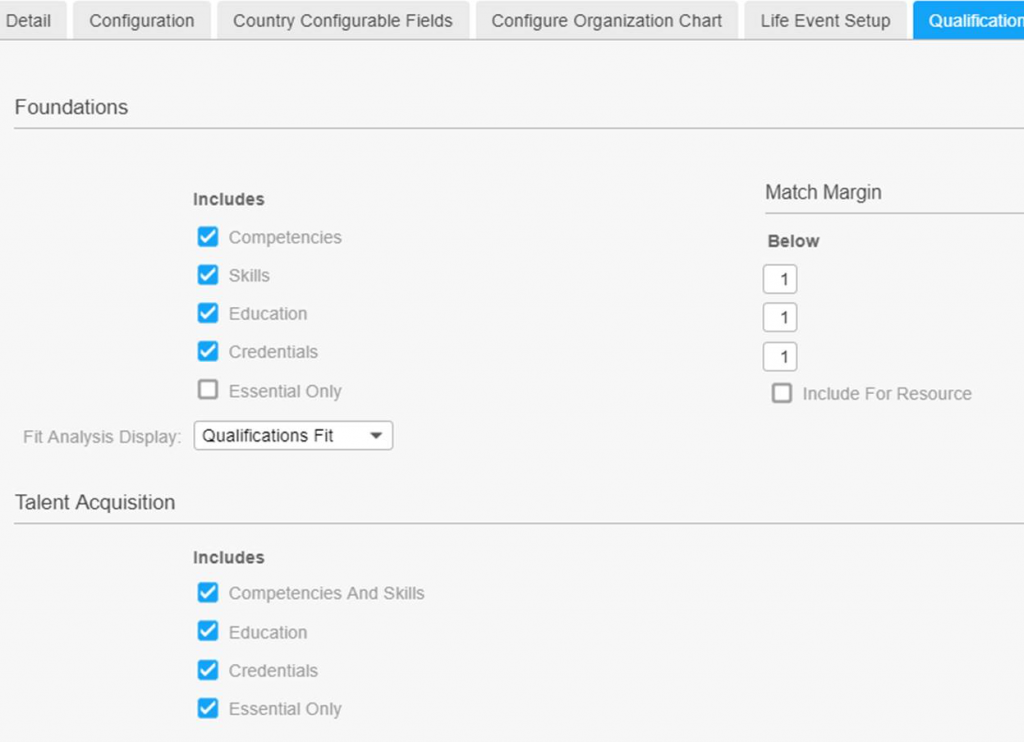Click the Match Margin heading
This screenshot has width=1024, height=742.
click(x=824, y=192)
